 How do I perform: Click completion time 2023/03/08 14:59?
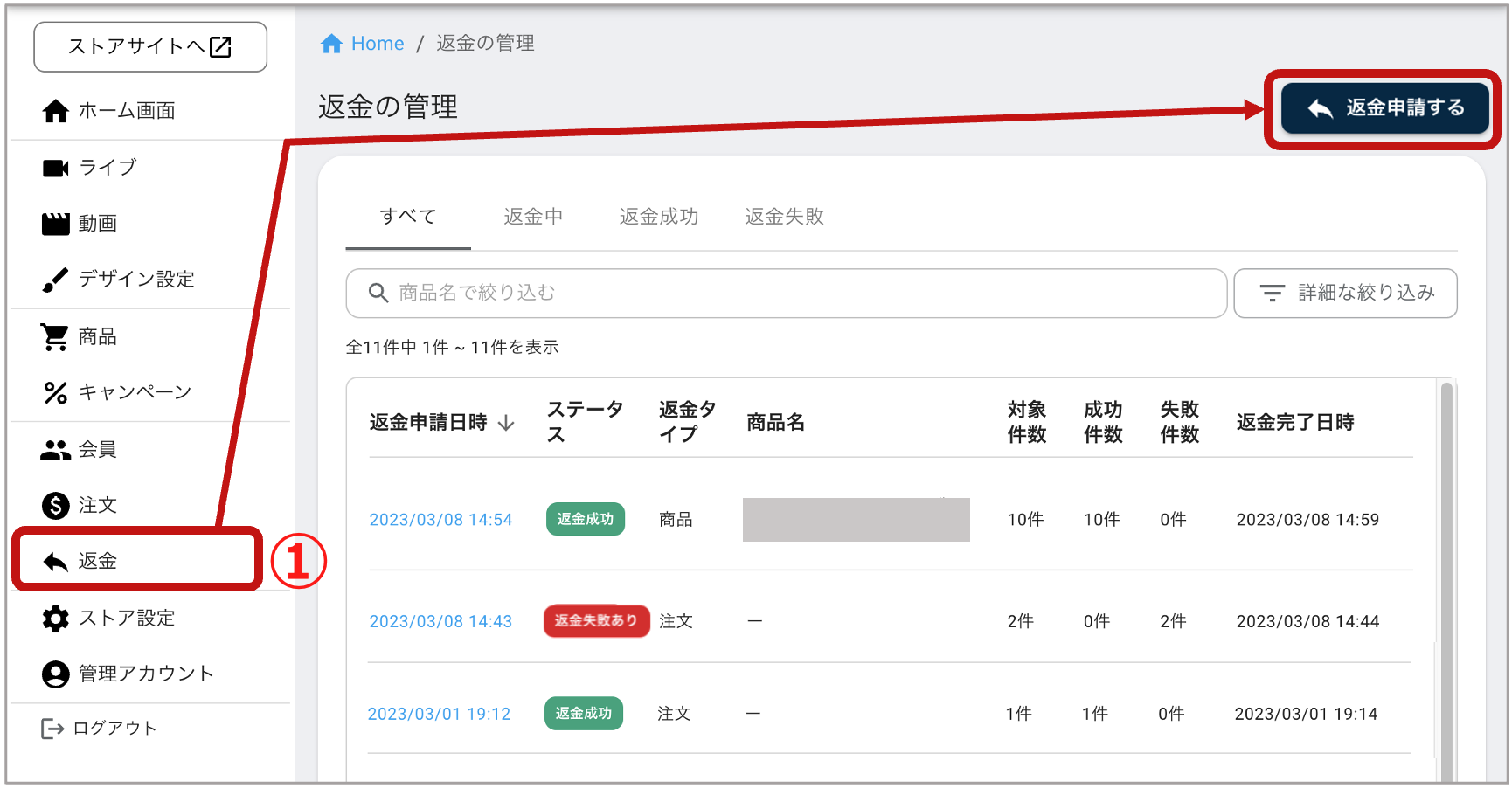click(x=1307, y=521)
